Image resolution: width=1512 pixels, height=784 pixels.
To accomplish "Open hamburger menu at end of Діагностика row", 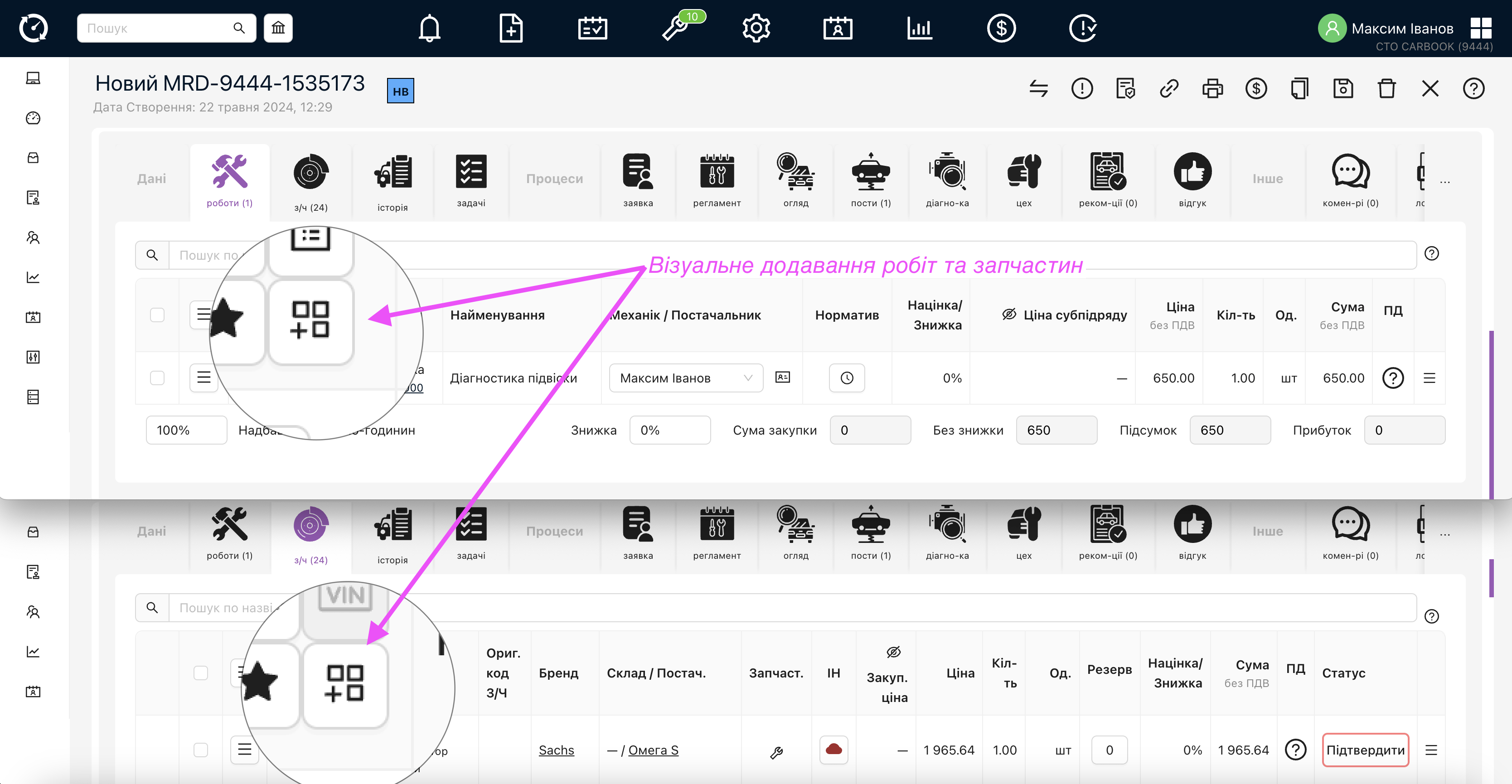I will coord(1429,378).
